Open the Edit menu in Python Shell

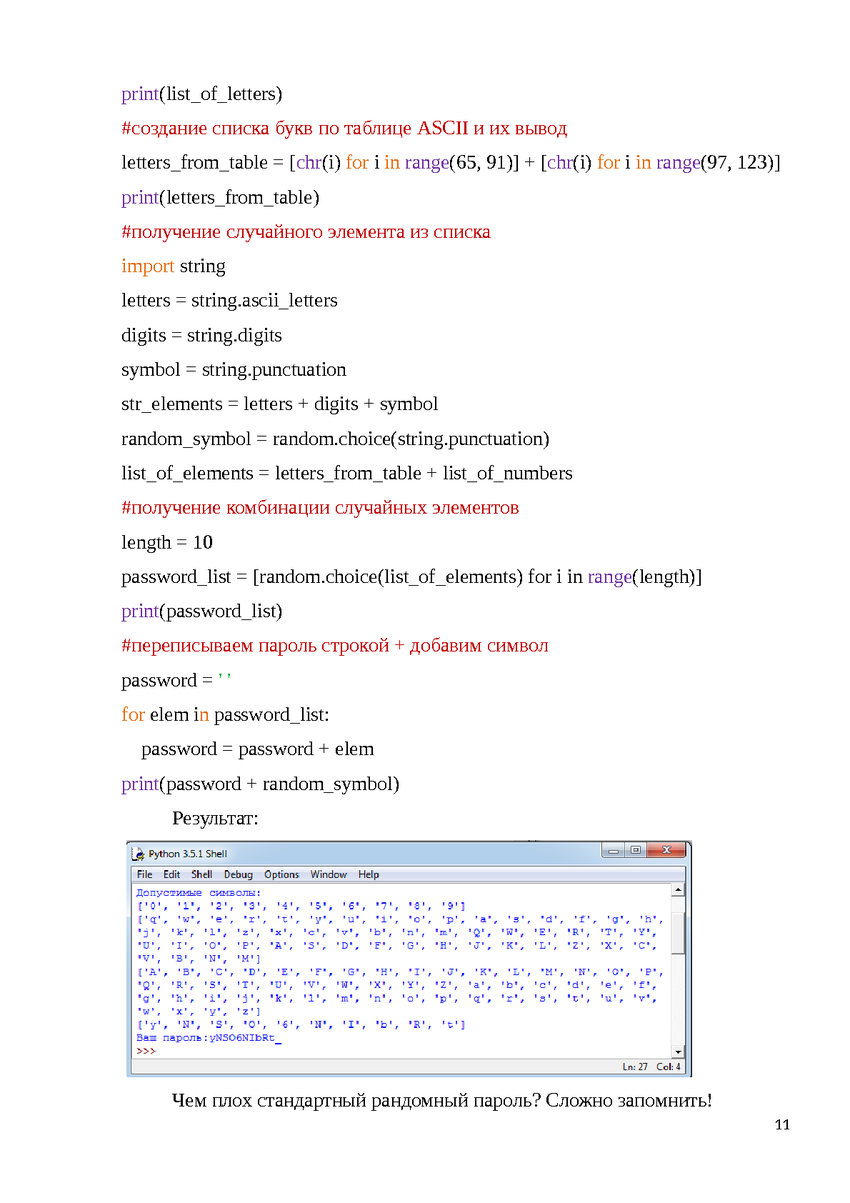(172, 874)
